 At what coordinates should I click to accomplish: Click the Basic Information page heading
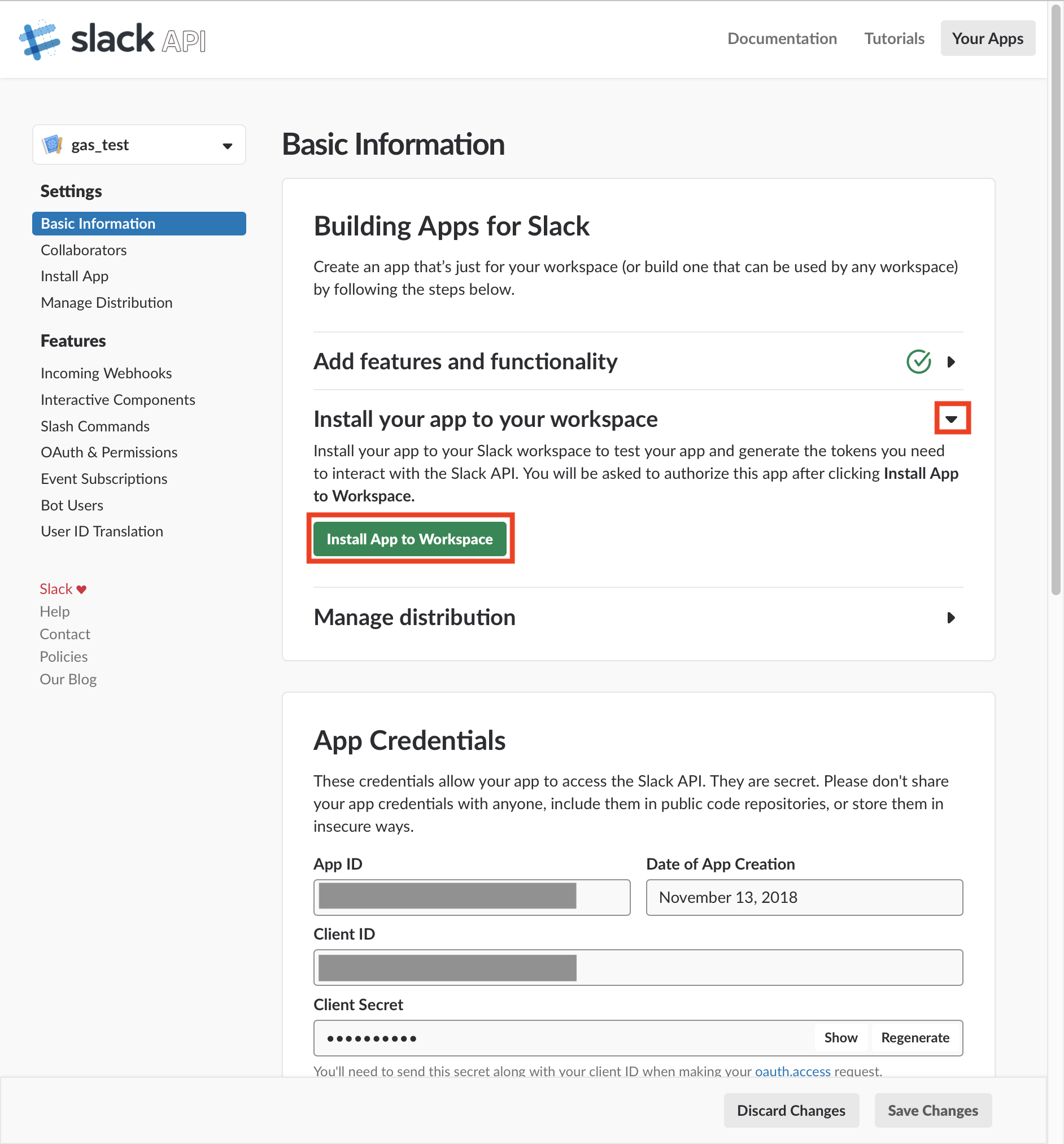tap(394, 144)
